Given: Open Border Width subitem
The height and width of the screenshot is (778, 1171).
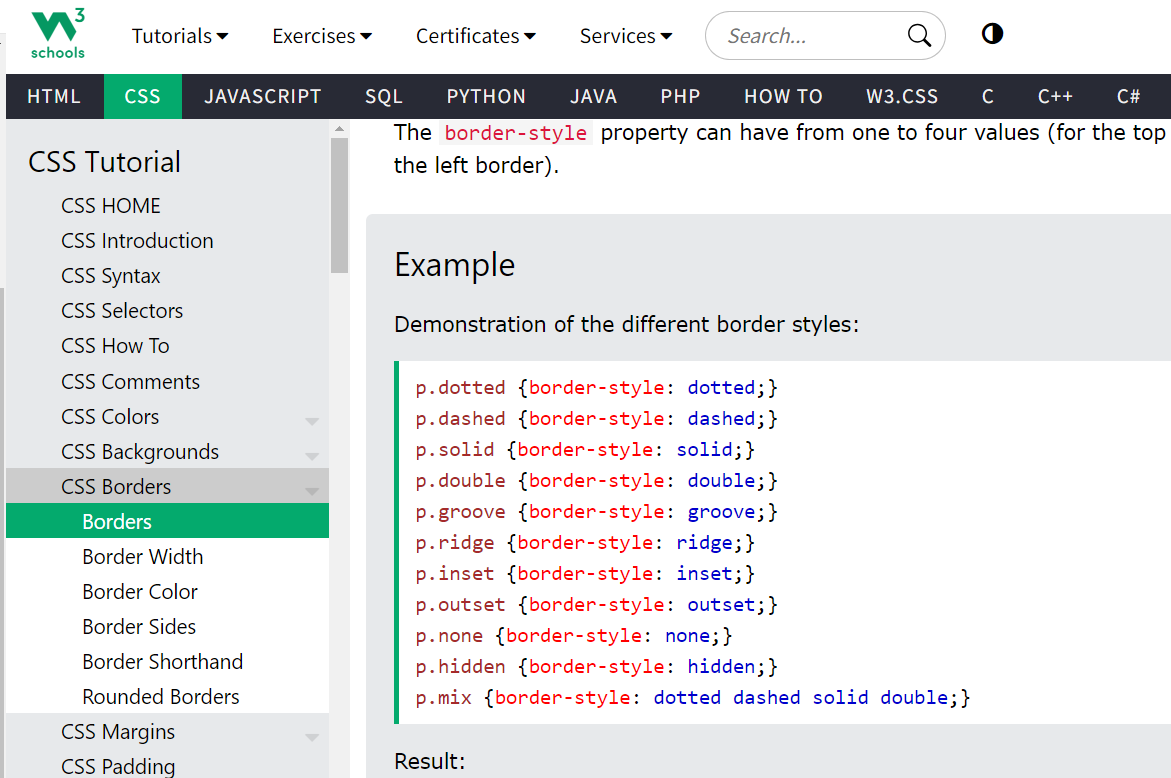Looking at the screenshot, I should [167, 556].
